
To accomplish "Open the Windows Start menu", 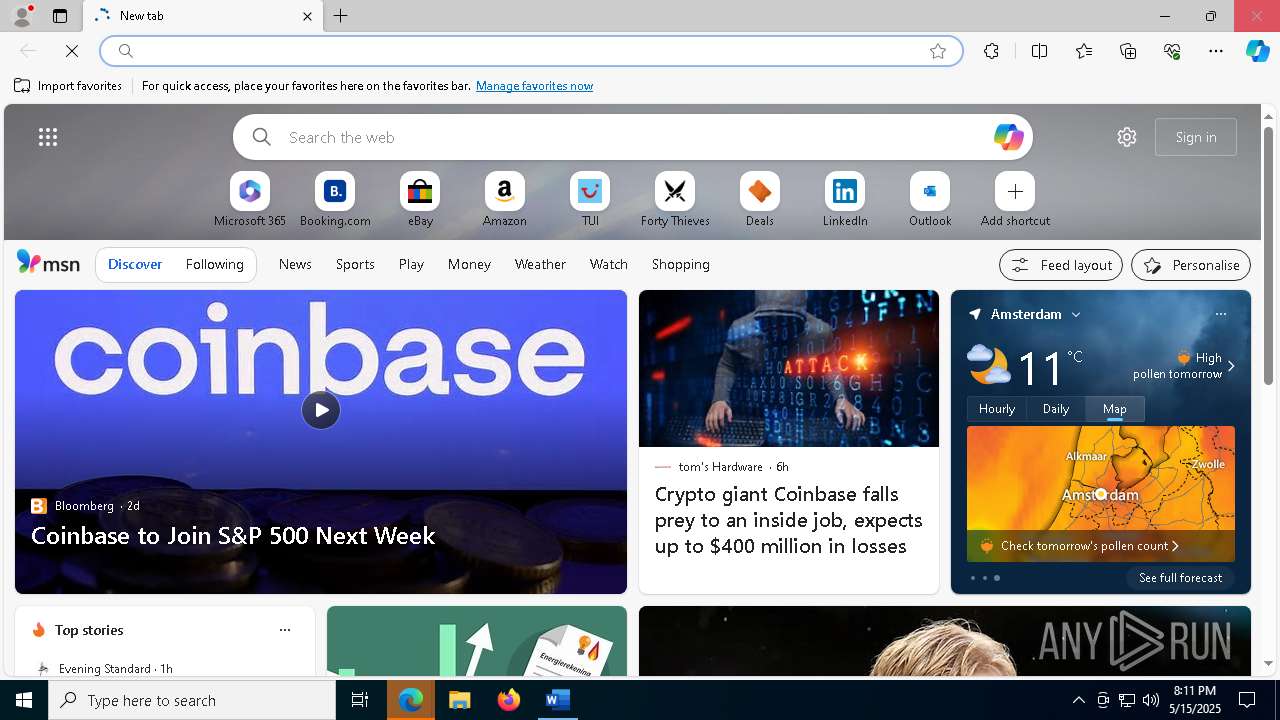I will pos(24,700).
